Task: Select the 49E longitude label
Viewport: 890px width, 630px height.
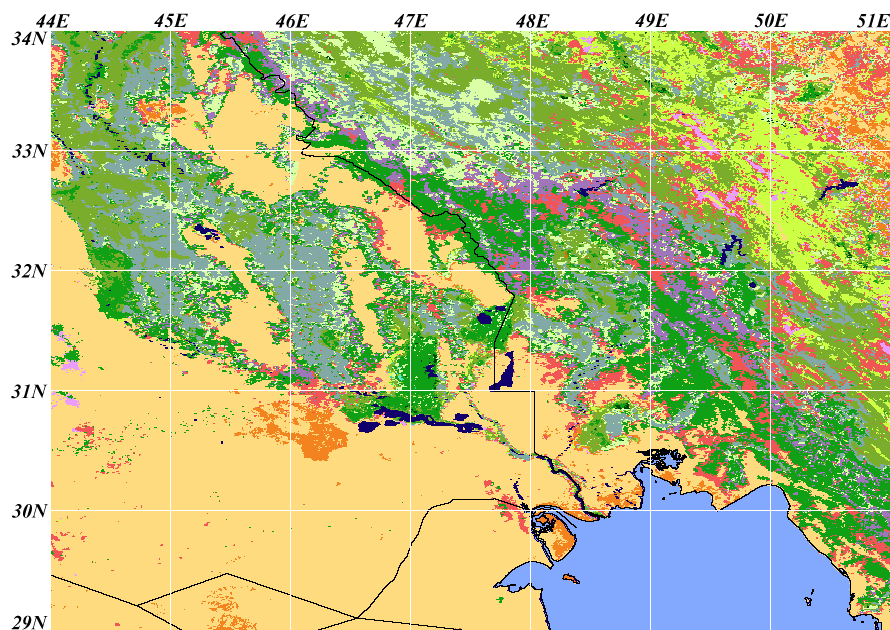Action: (651, 21)
